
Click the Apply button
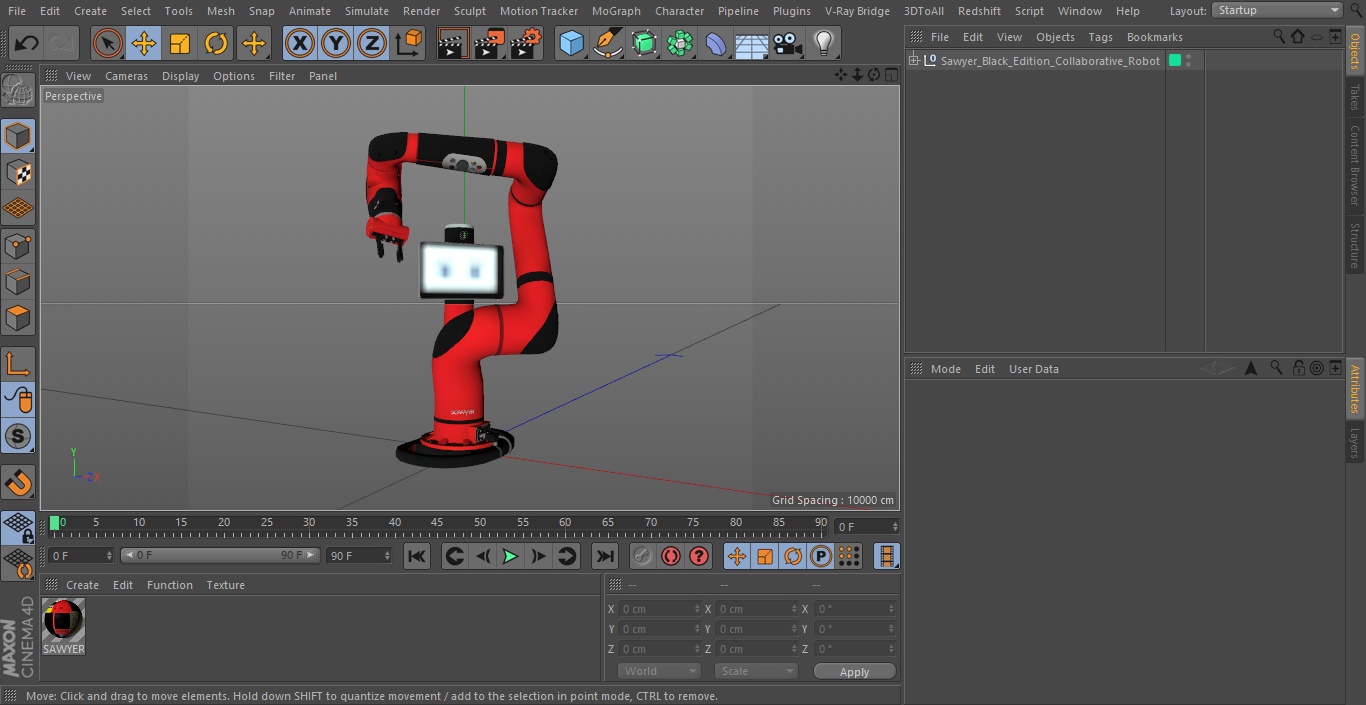(854, 672)
